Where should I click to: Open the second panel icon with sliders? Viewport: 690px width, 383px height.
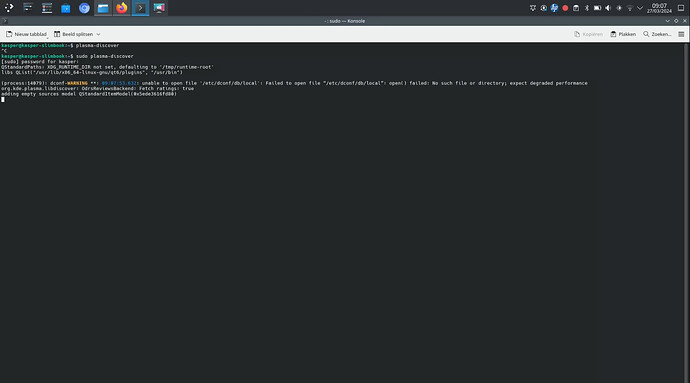pyautogui.click(x=28, y=8)
